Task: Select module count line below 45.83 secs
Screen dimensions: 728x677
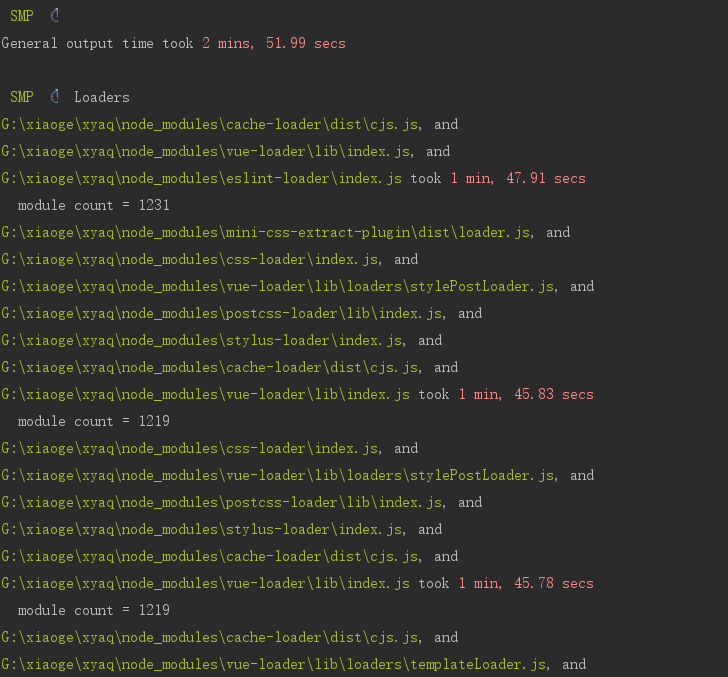Action: coord(93,421)
